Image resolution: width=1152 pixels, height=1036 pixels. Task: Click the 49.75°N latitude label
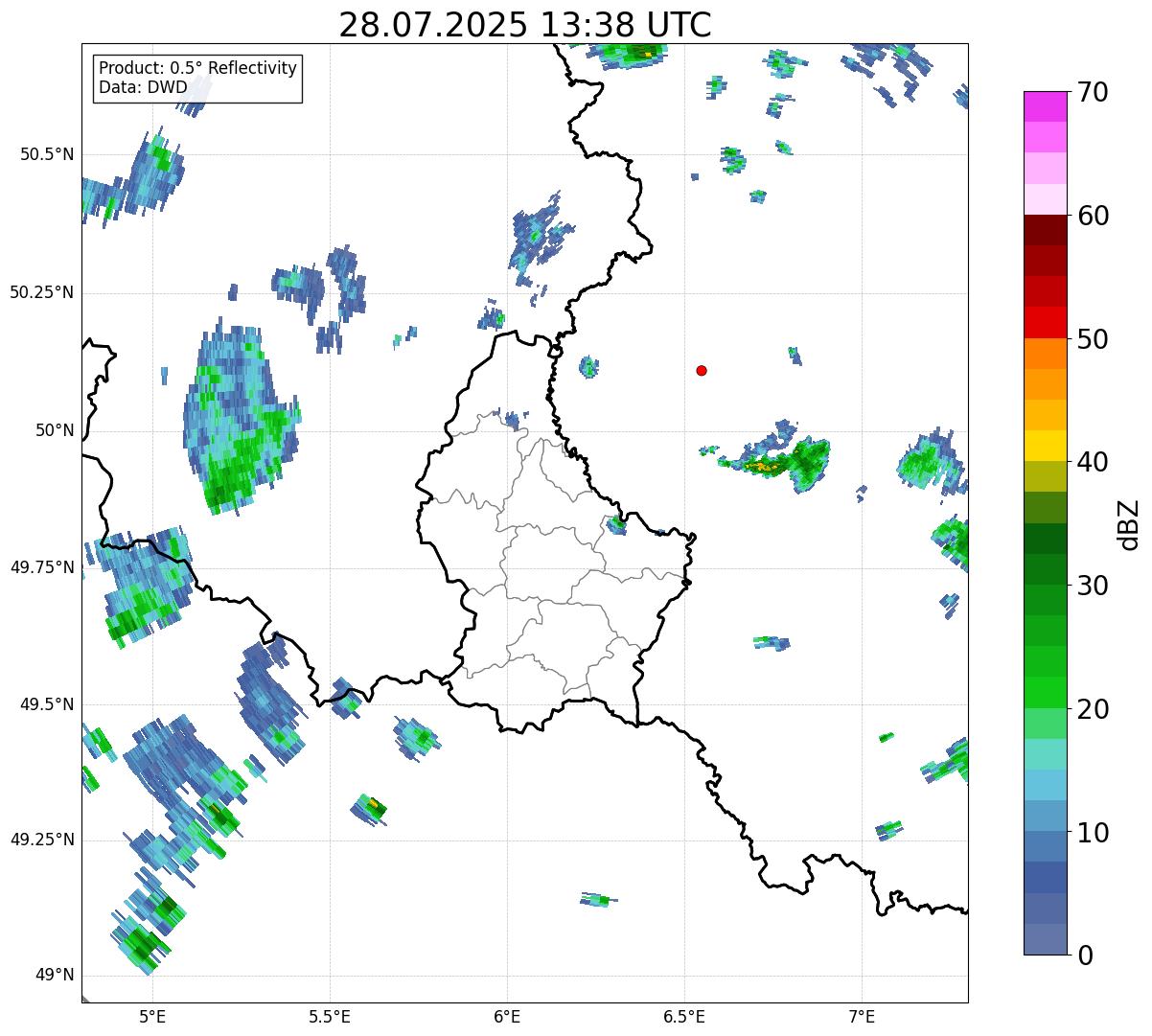41,567
